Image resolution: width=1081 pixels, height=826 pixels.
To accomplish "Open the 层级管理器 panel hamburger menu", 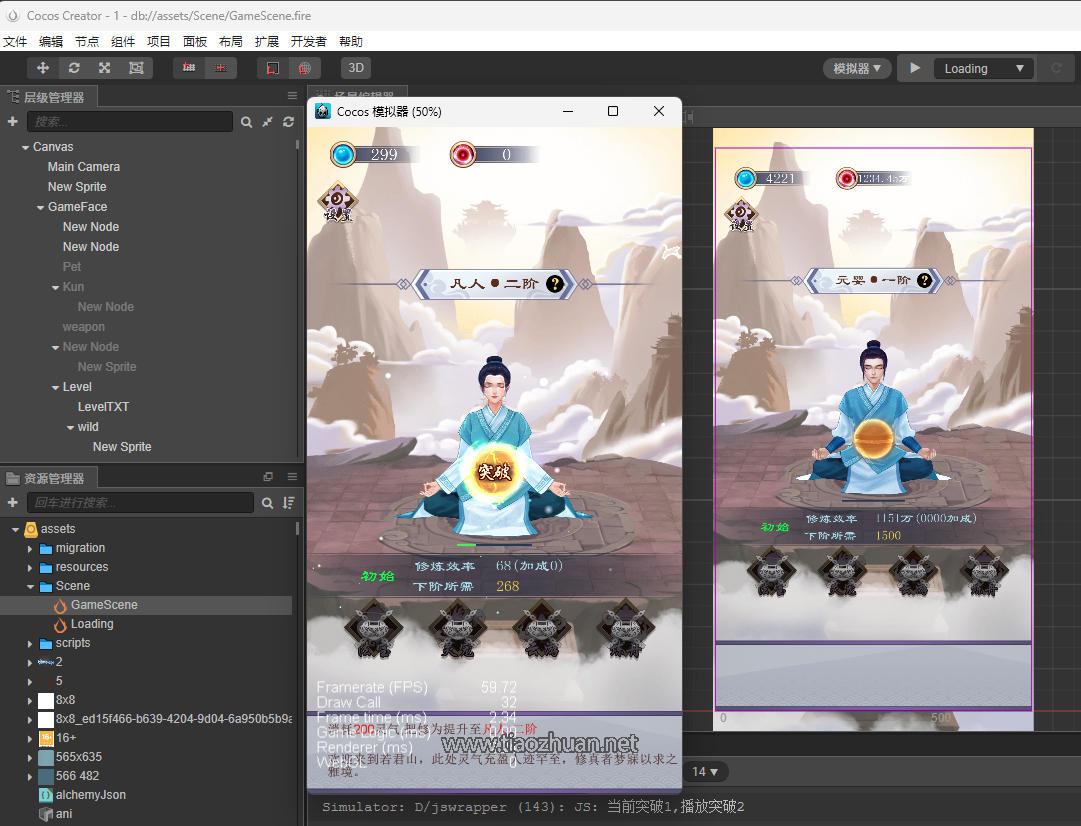I will pyautogui.click(x=292, y=96).
